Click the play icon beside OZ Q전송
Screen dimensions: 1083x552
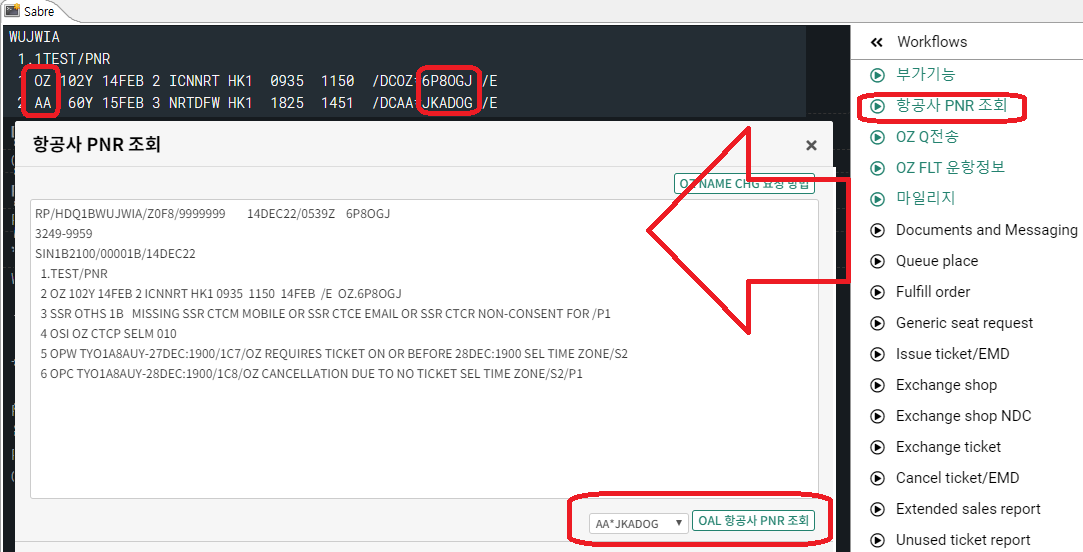[x=878, y=137]
